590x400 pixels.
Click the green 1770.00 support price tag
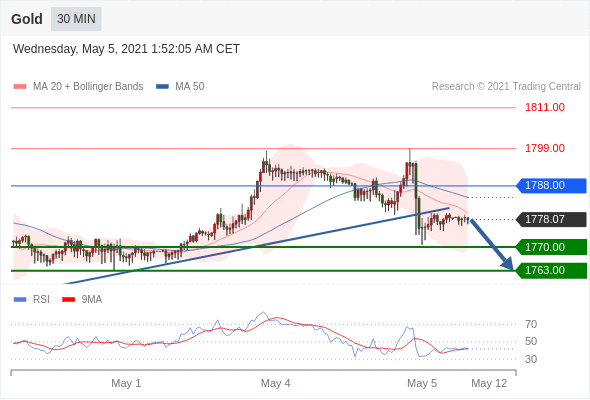tap(551, 247)
